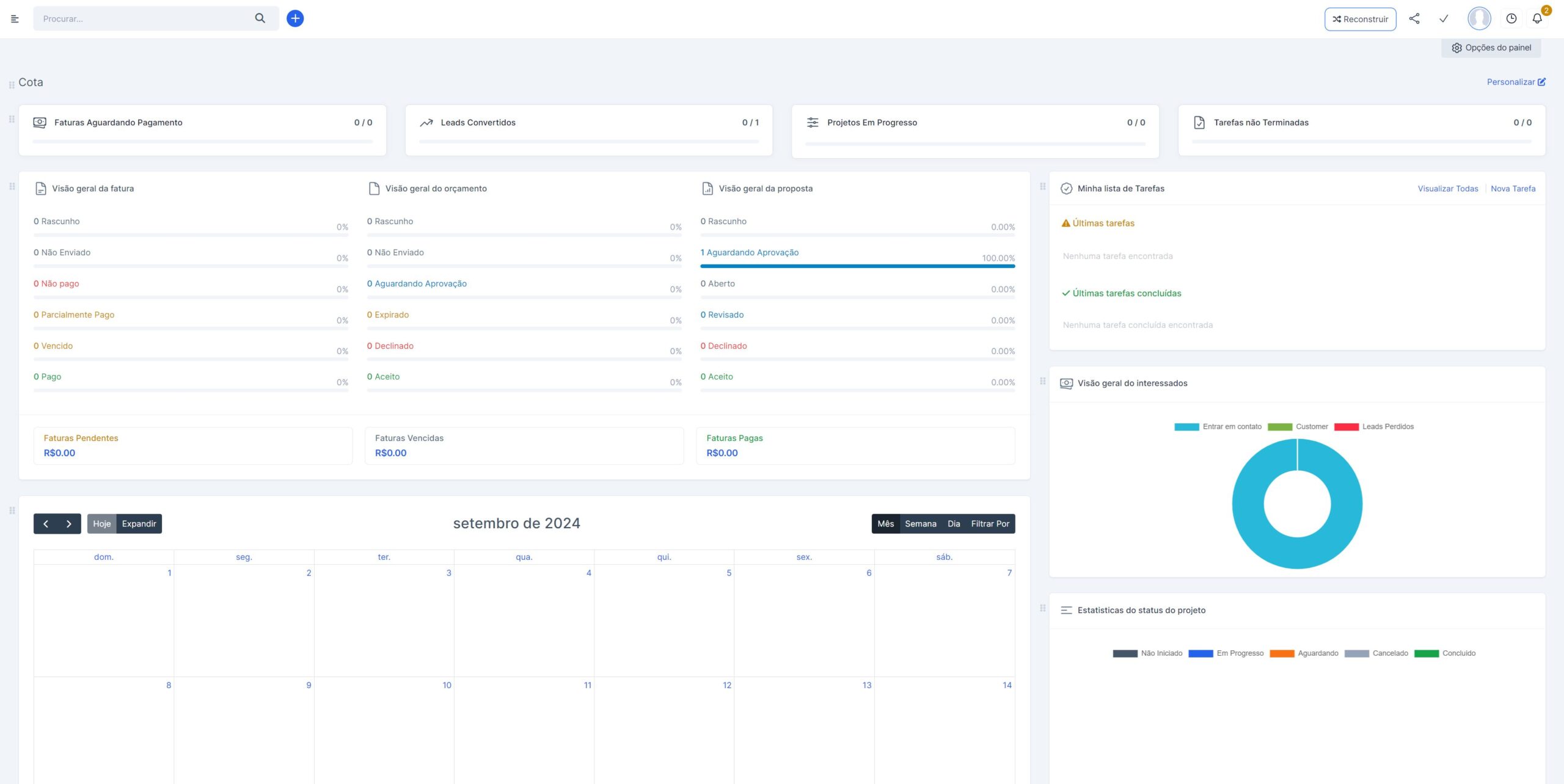
Task: Click the Personalizar edit icon
Action: 1541,82
